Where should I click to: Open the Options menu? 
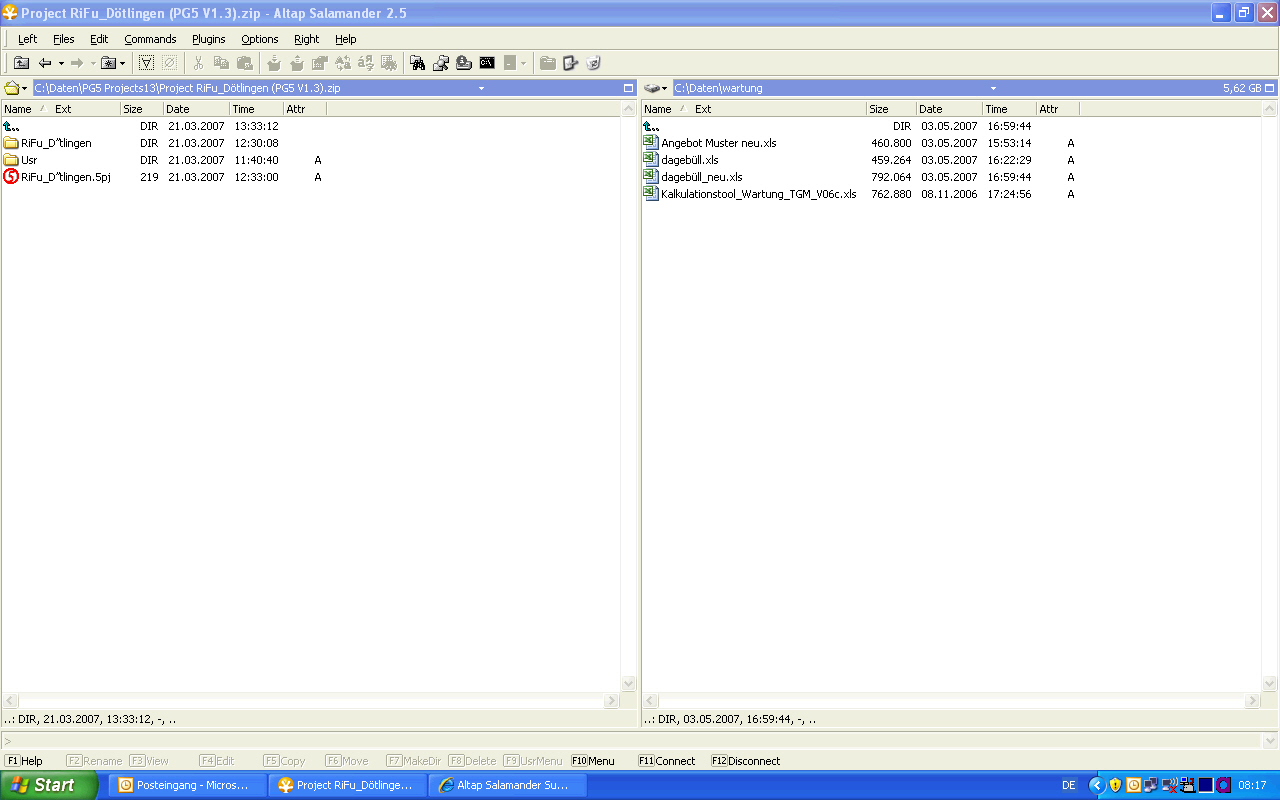click(260, 39)
